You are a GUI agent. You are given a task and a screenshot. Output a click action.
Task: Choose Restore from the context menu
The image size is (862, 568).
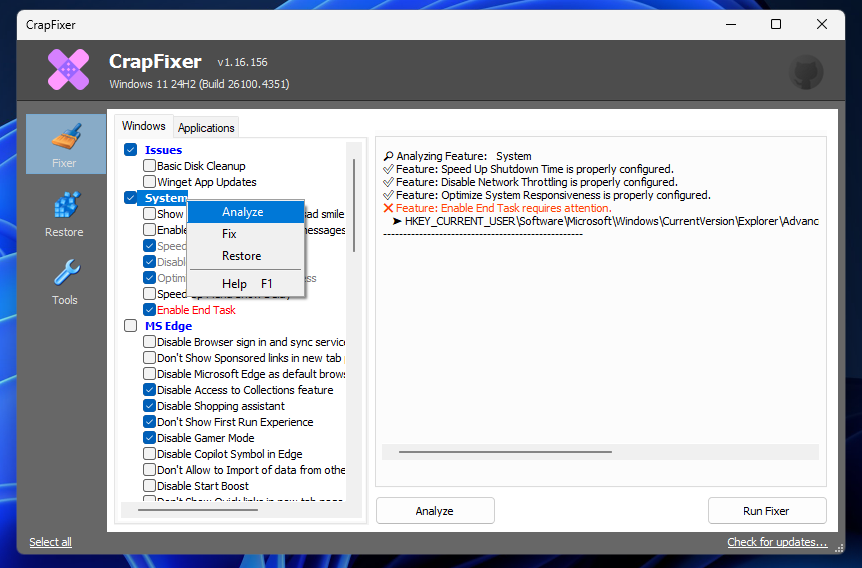[241, 256]
